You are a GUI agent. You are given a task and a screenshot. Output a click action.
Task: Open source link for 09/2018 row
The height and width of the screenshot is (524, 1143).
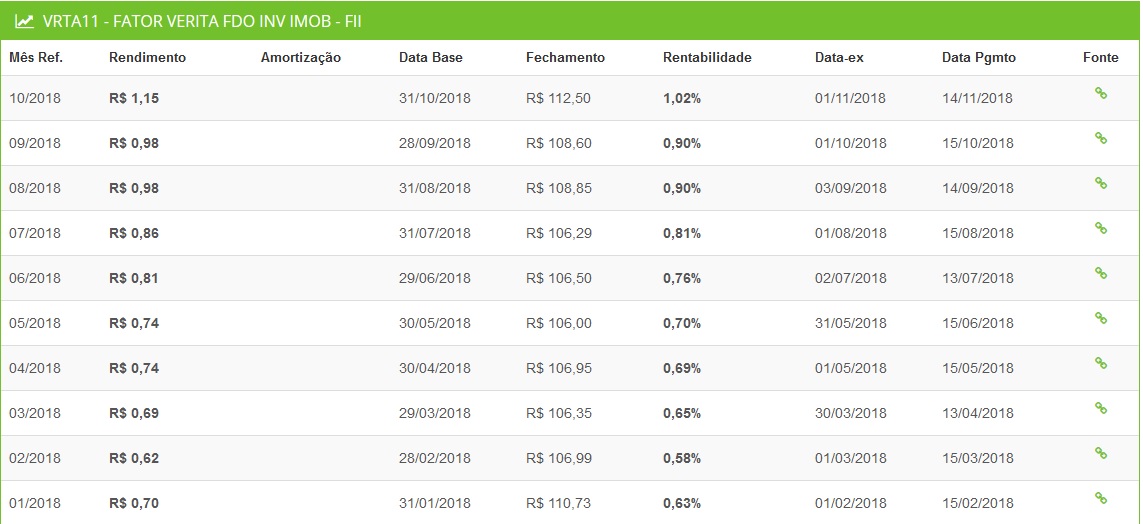click(1100, 138)
